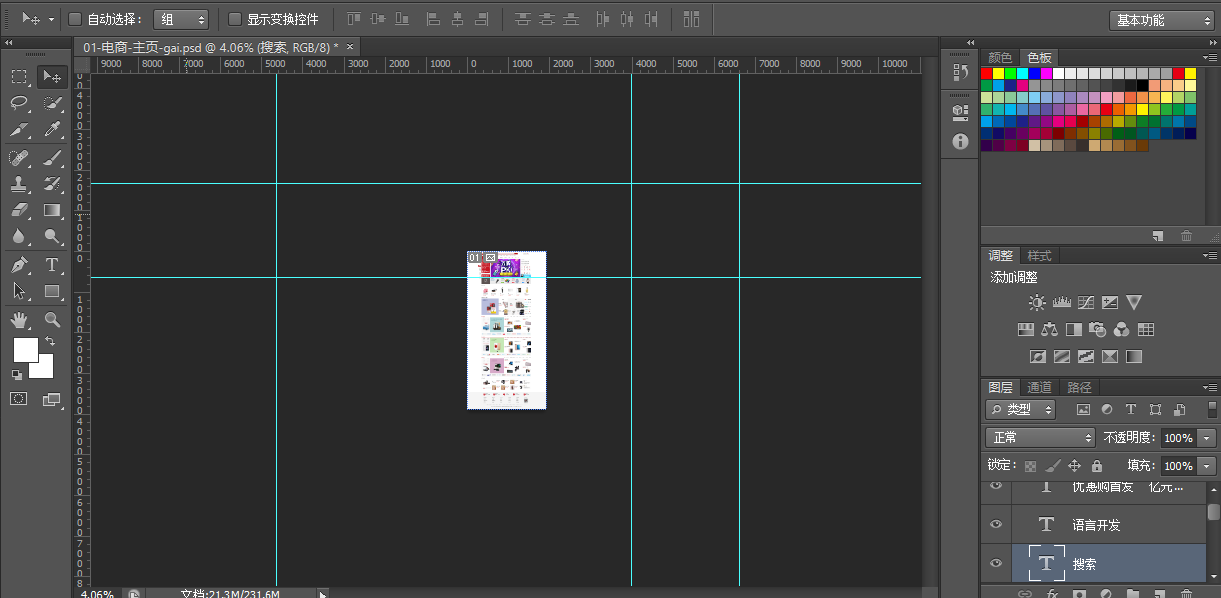This screenshot has height=598, width=1221.
Task: Select the Lasso tool
Action: [19, 103]
